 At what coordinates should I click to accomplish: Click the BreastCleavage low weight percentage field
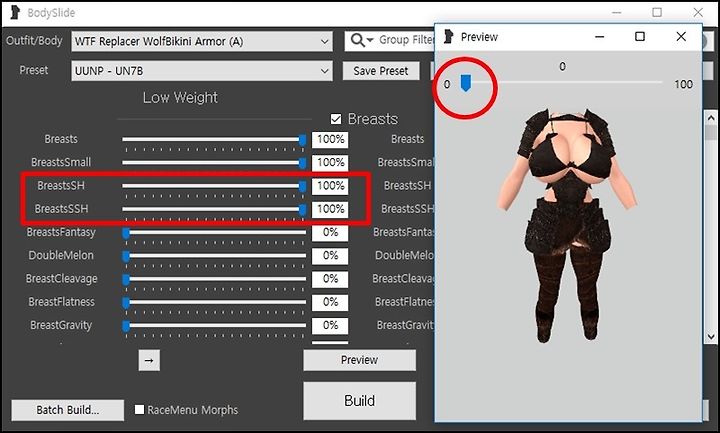330,279
